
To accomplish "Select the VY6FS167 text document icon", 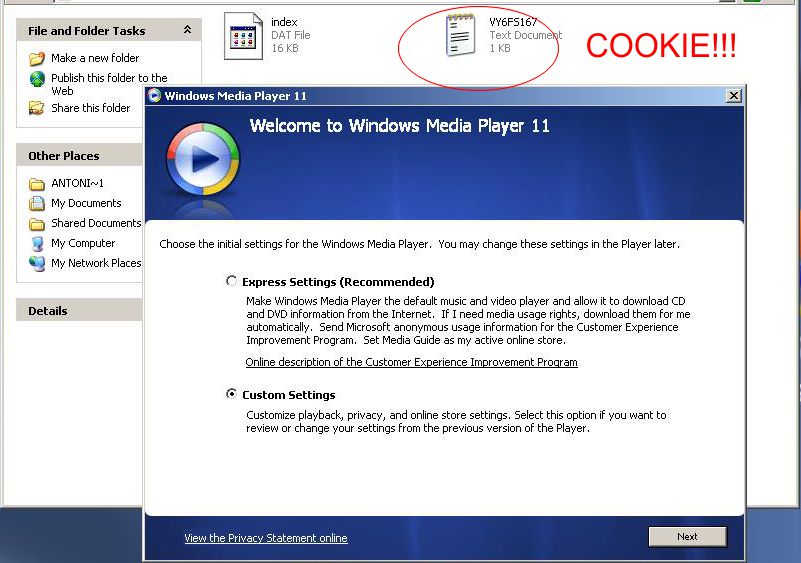I will coord(461,35).
